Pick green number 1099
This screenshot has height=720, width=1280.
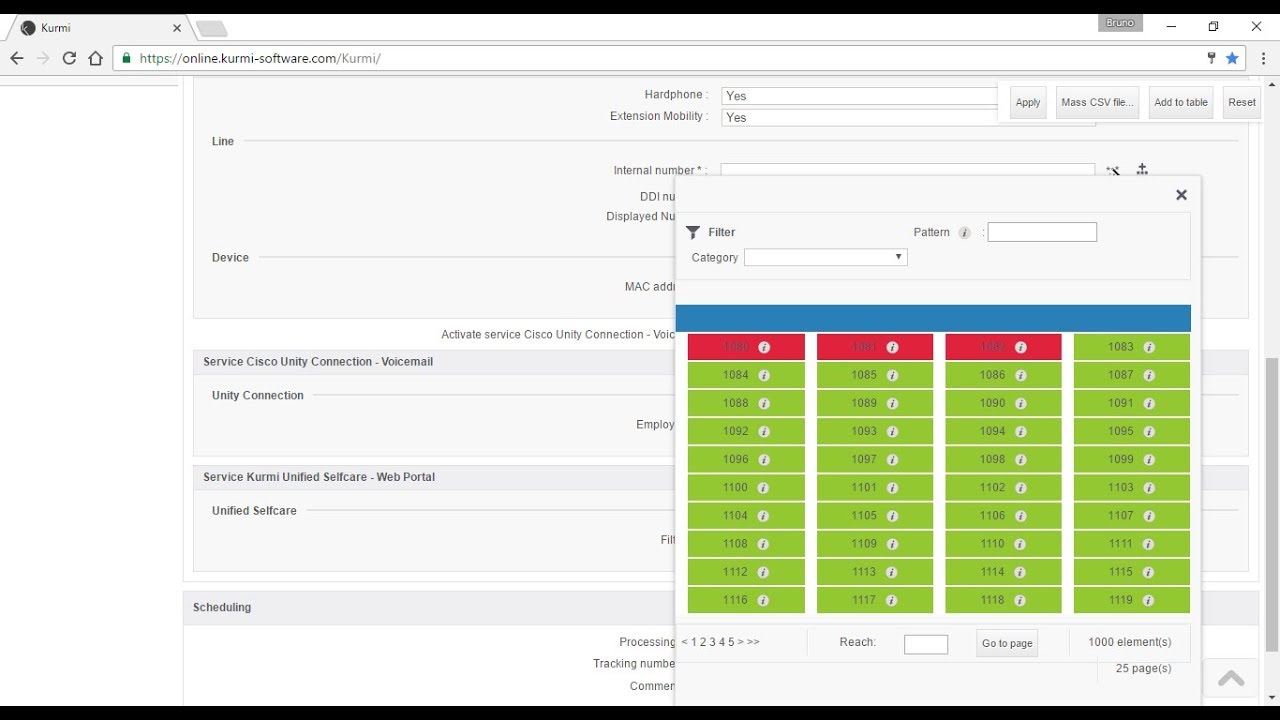coord(1132,460)
